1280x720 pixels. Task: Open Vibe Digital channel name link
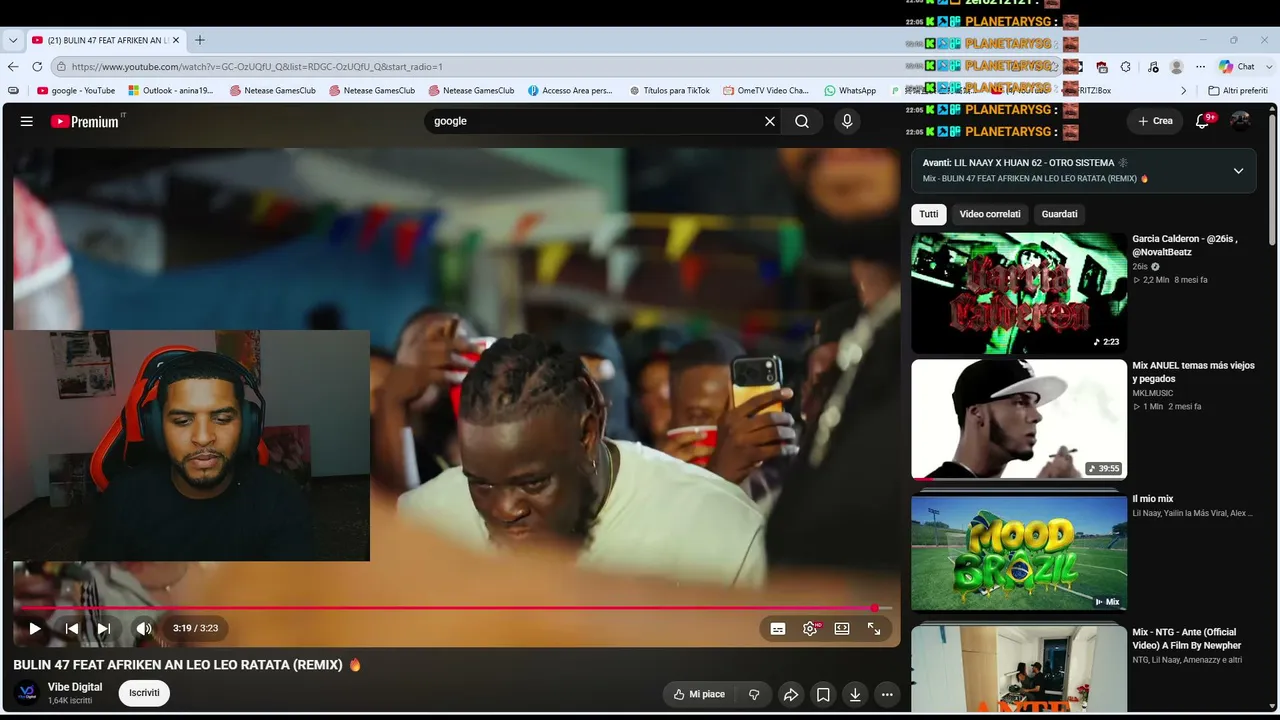point(75,687)
